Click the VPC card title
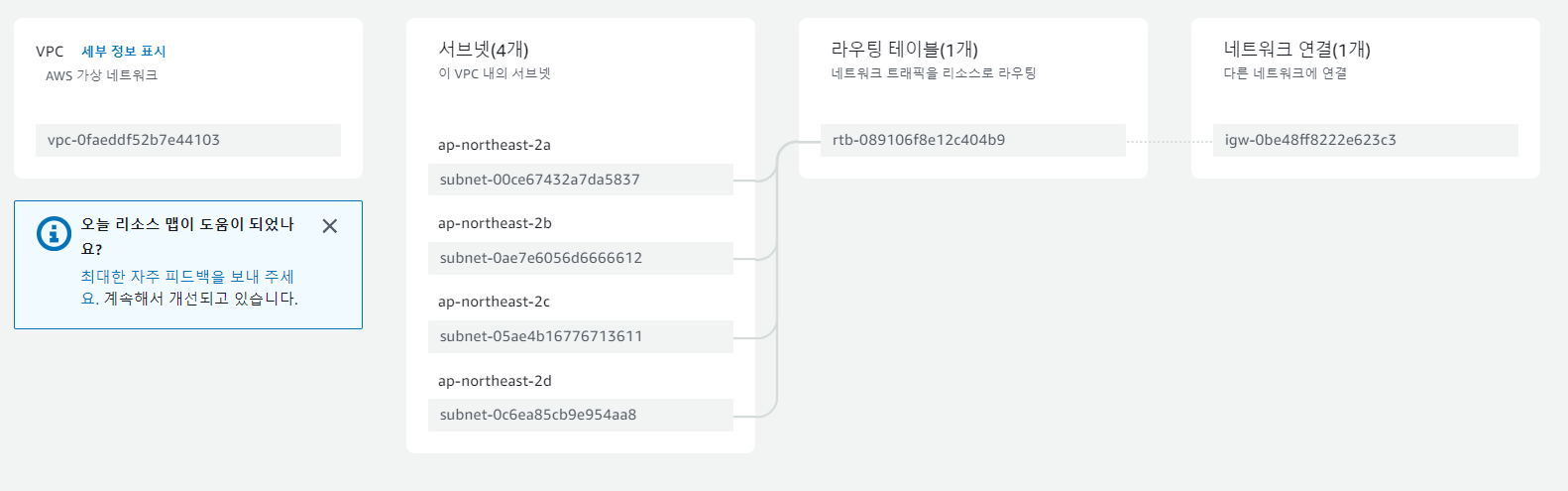Screen dimensions: 1568x491 pyautogui.click(x=50, y=52)
